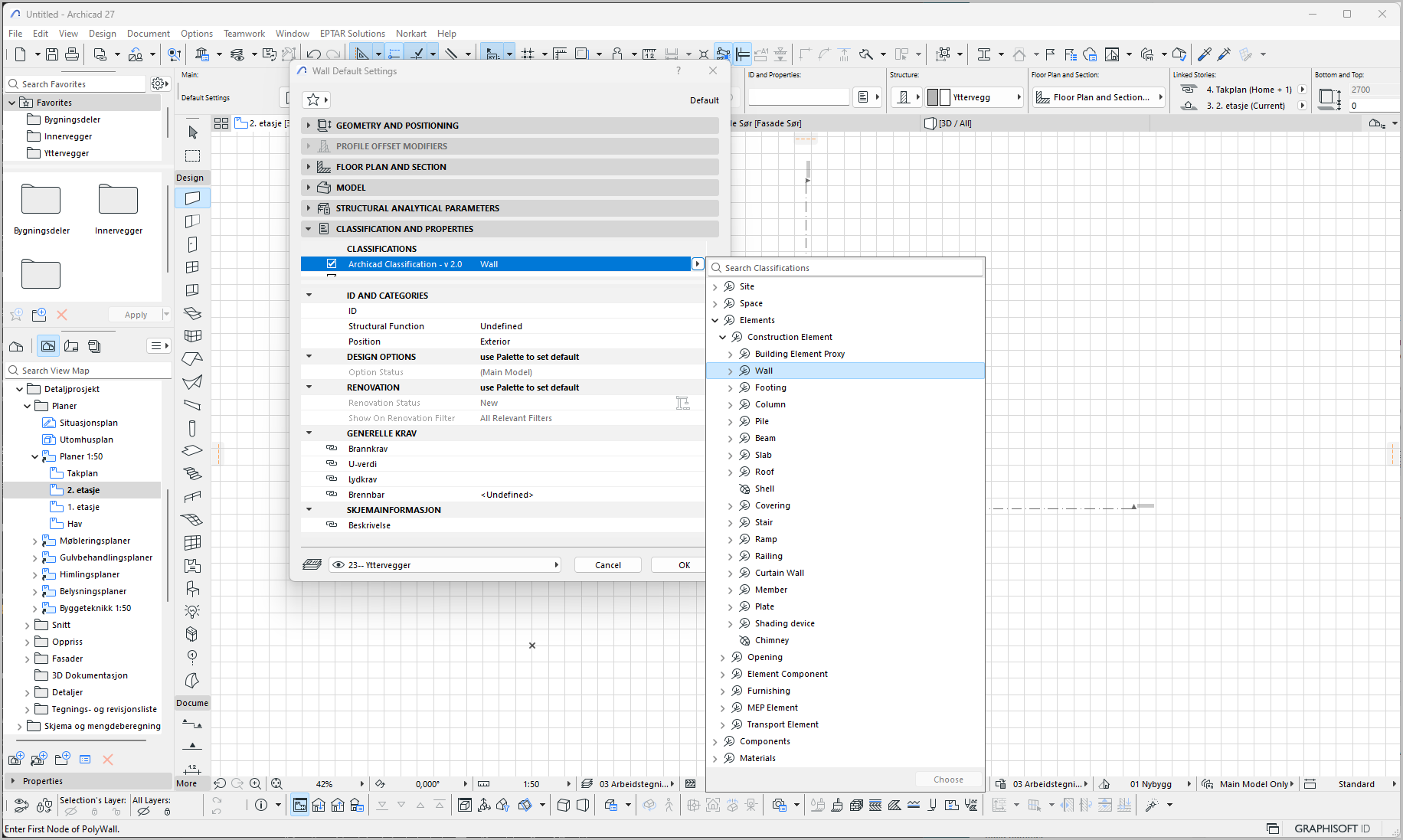Expand the Footing classification branch
Screen dimensions: 1403x840
730,388
